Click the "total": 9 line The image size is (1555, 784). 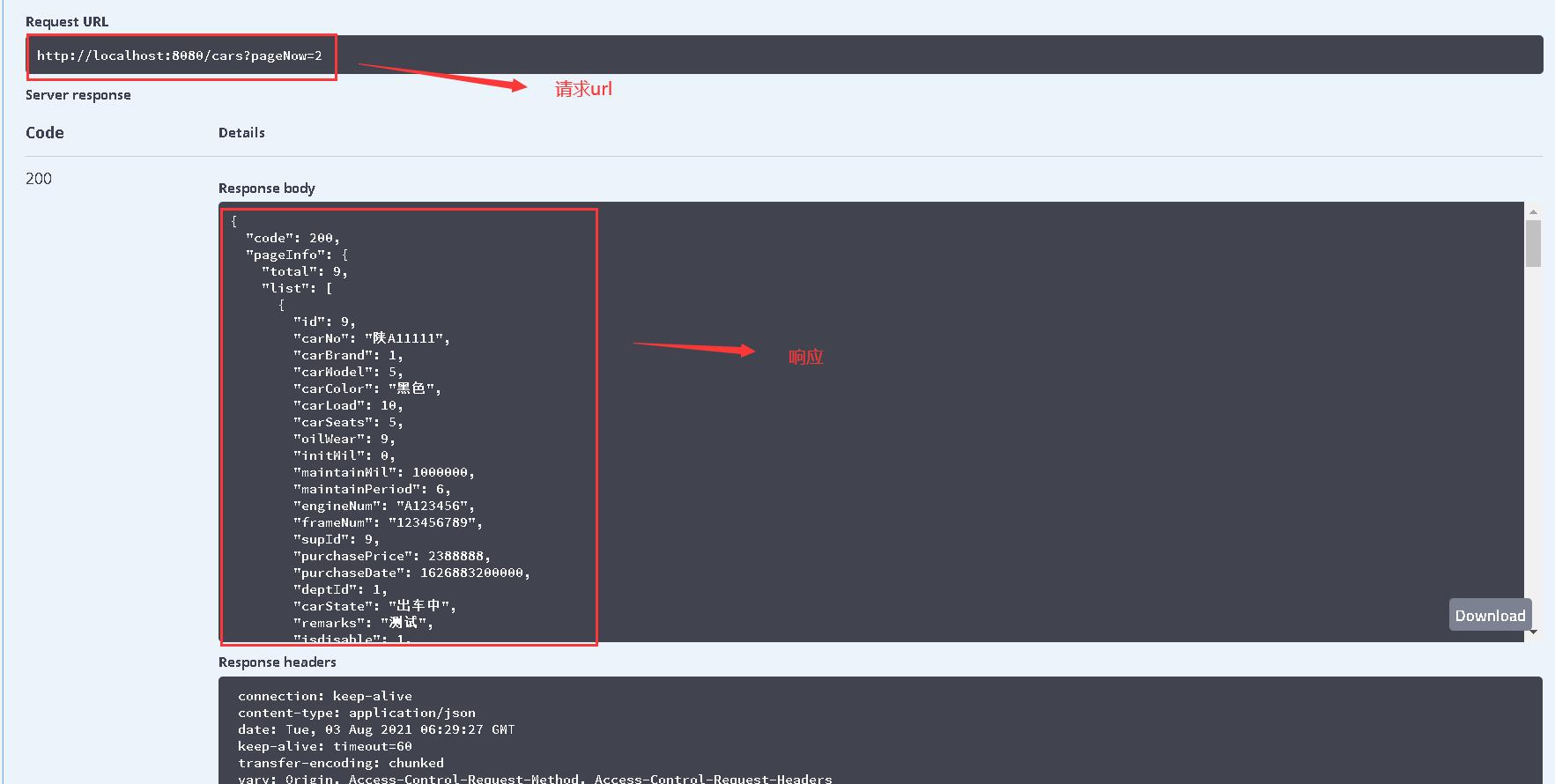pyautogui.click(x=305, y=271)
